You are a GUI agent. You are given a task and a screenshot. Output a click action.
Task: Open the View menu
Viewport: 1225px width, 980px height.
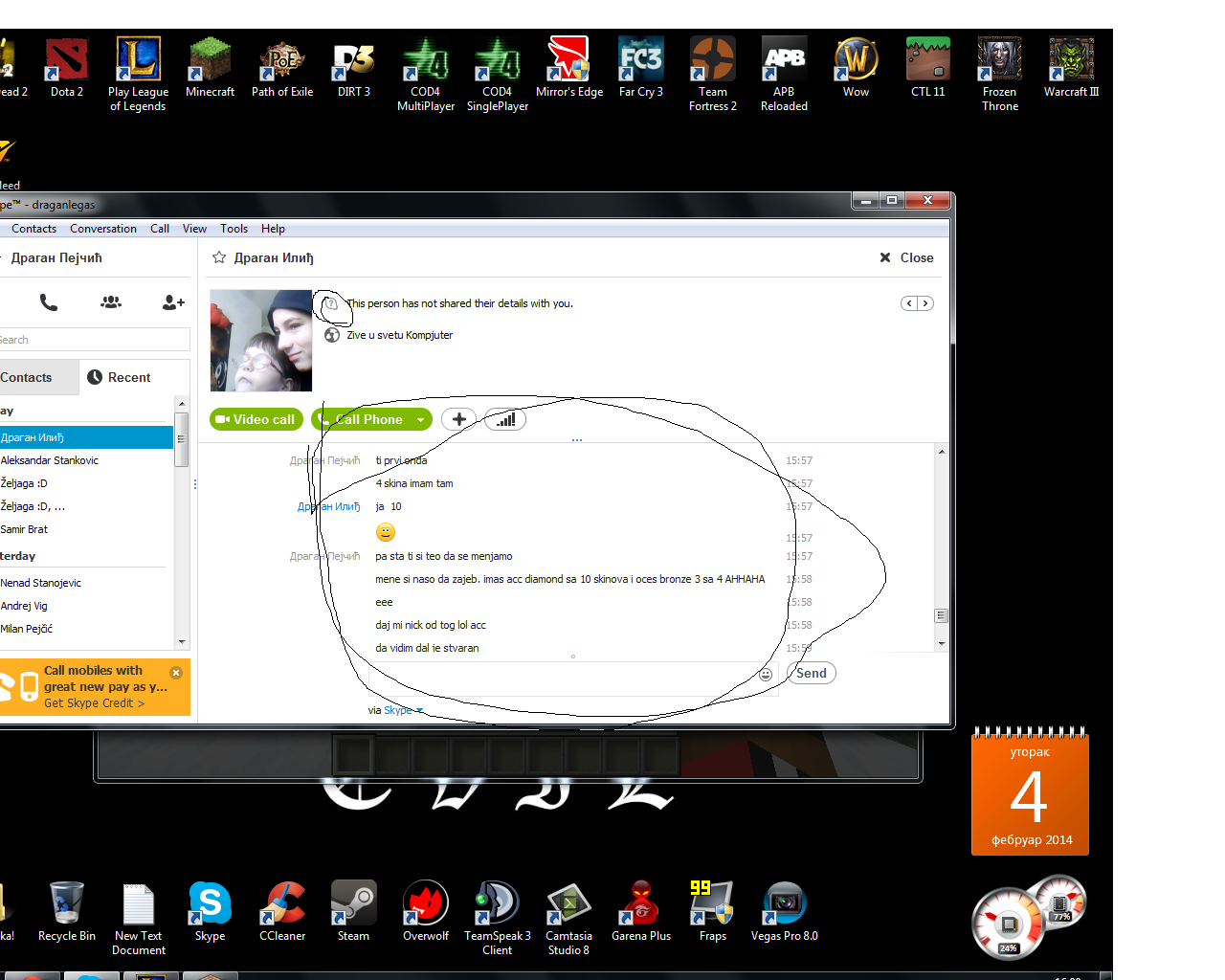[194, 229]
